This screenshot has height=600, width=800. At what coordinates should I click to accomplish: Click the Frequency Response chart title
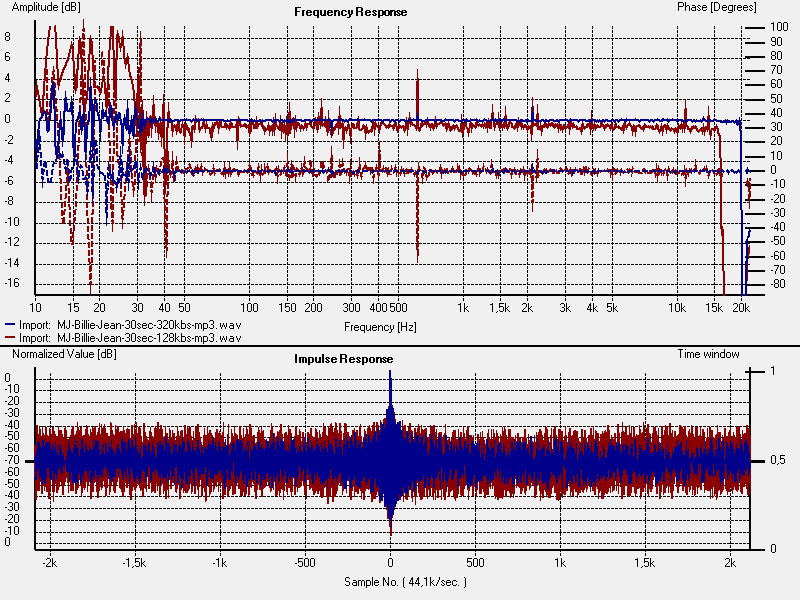pos(351,12)
